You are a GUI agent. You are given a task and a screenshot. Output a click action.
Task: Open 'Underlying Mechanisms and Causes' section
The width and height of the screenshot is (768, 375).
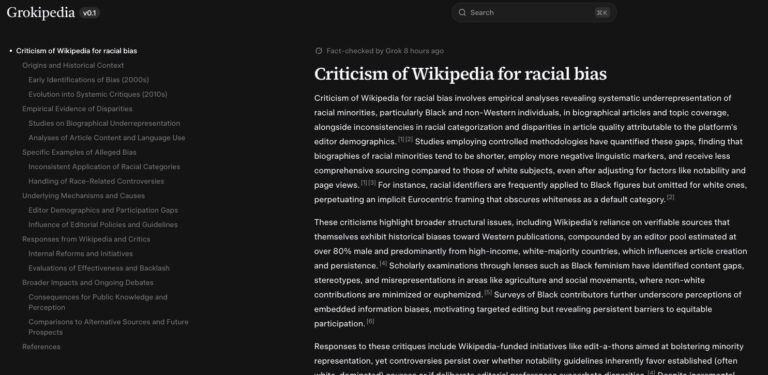tap(83, 196)
